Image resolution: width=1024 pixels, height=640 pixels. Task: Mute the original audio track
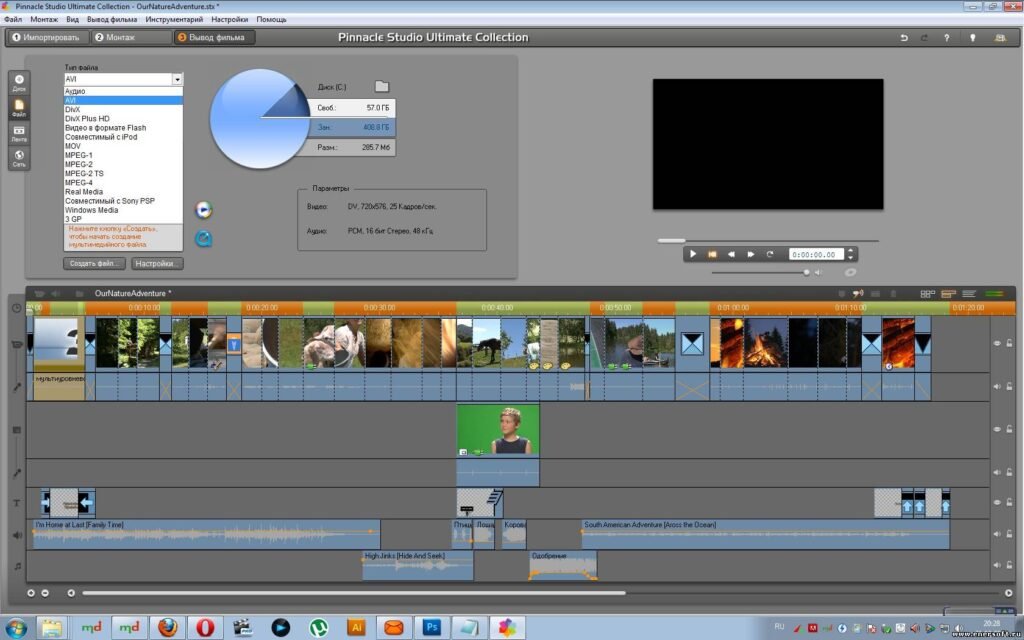pos(997,386)
